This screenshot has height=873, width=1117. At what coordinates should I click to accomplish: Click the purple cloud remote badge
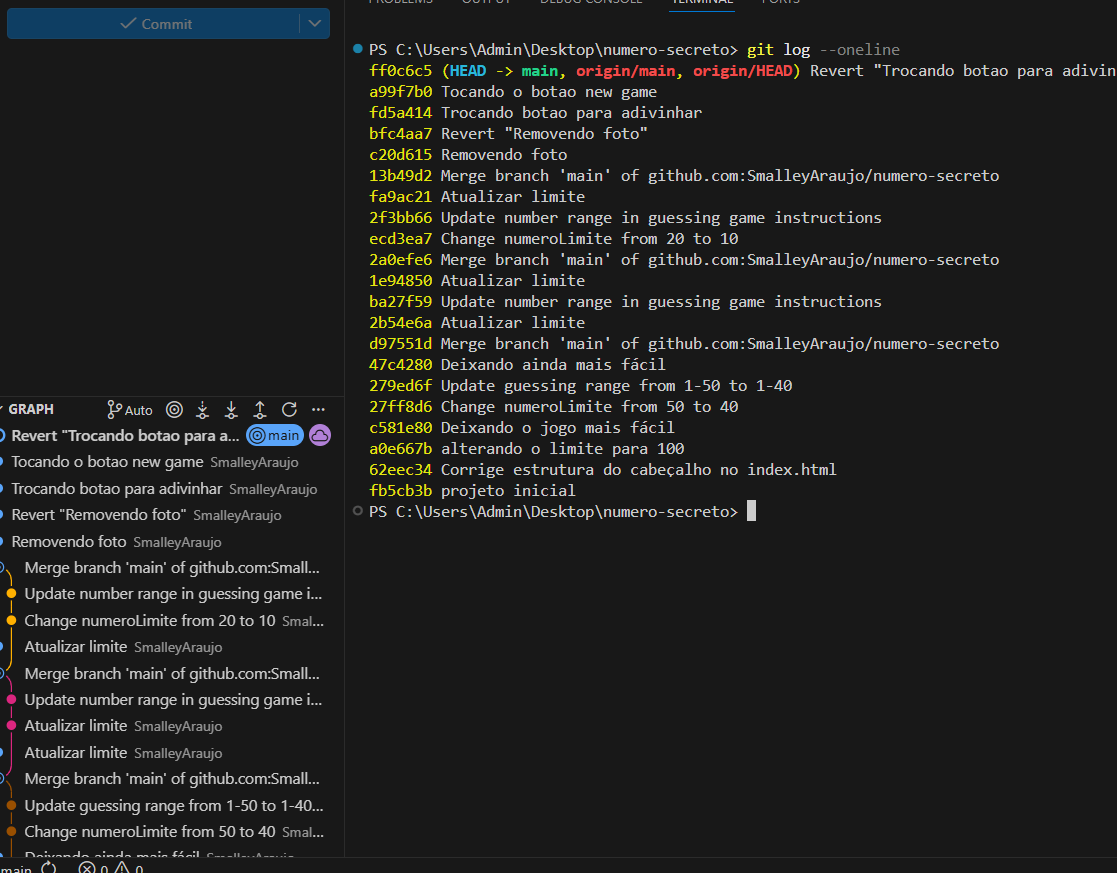point(319,435)
